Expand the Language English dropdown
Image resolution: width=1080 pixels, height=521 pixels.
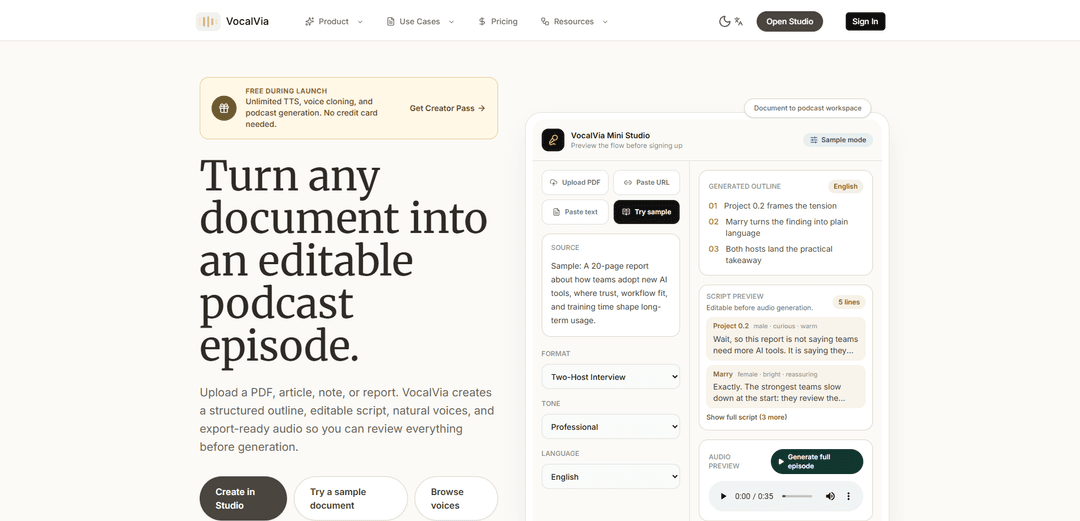coord(611,477)
